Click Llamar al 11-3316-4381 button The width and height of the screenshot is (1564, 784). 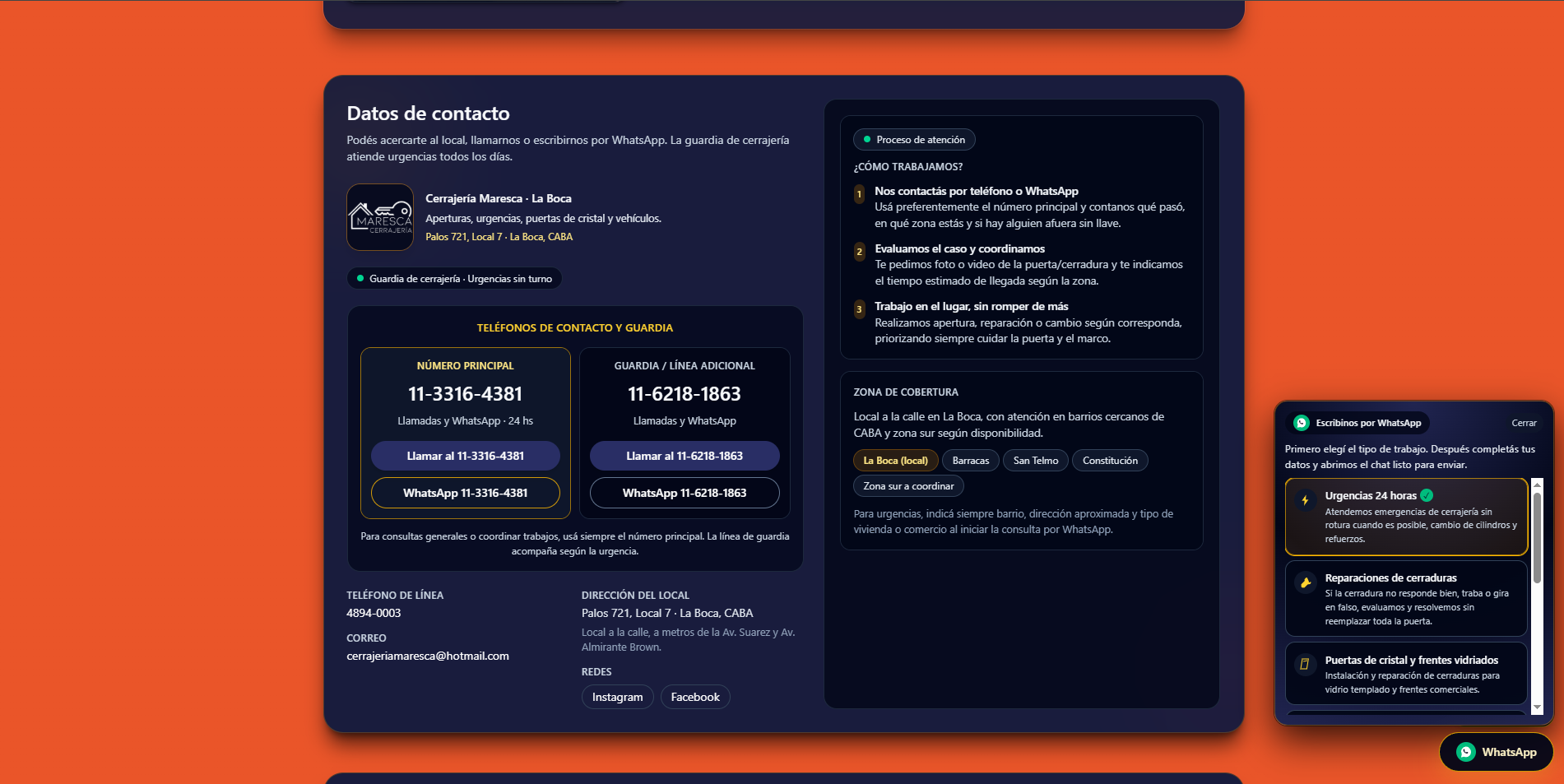point(465,455)
